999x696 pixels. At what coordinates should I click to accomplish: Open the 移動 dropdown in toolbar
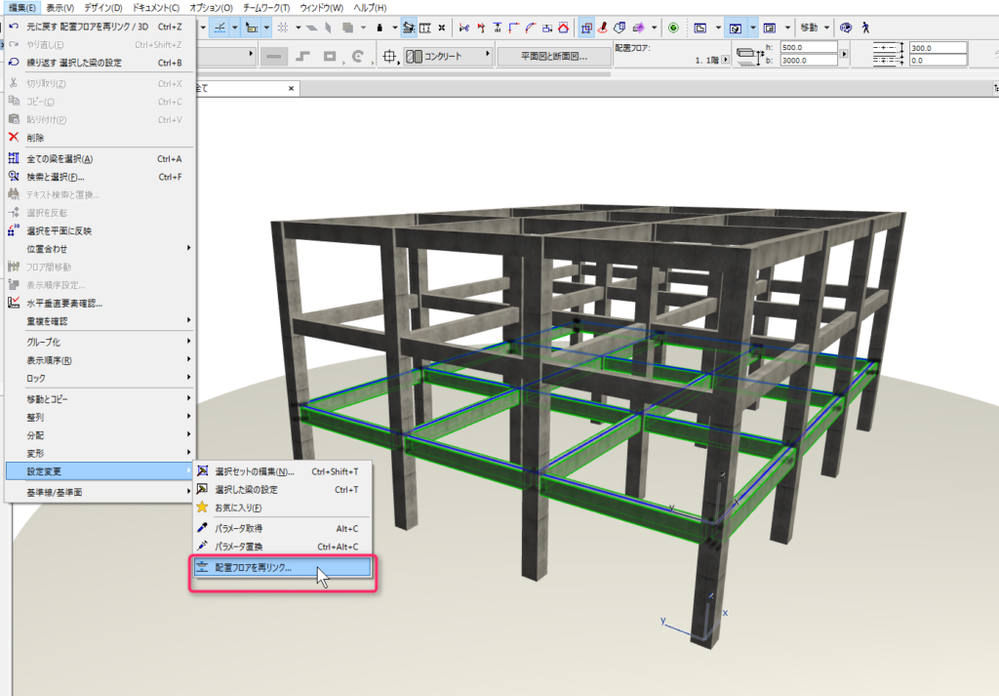(x=814, y=27)
